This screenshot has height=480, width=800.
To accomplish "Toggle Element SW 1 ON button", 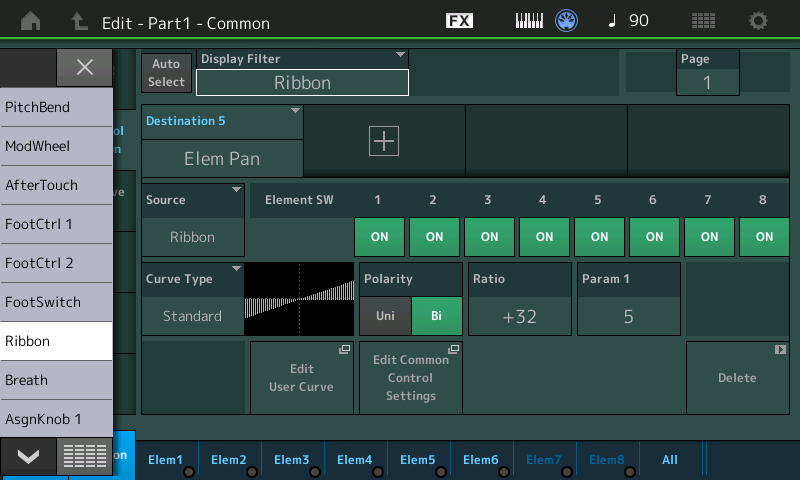I will [x=379, y=237].
